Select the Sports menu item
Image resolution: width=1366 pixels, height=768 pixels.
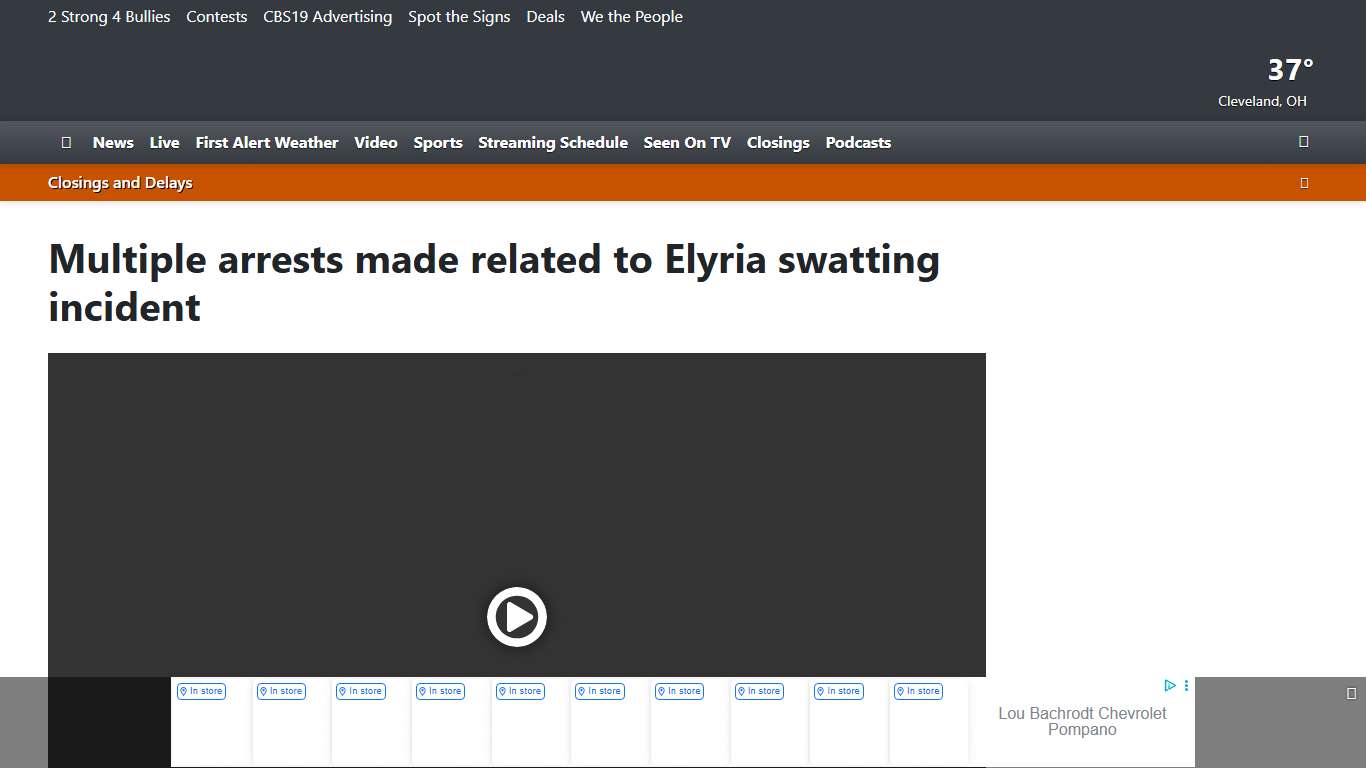(438, 142)
